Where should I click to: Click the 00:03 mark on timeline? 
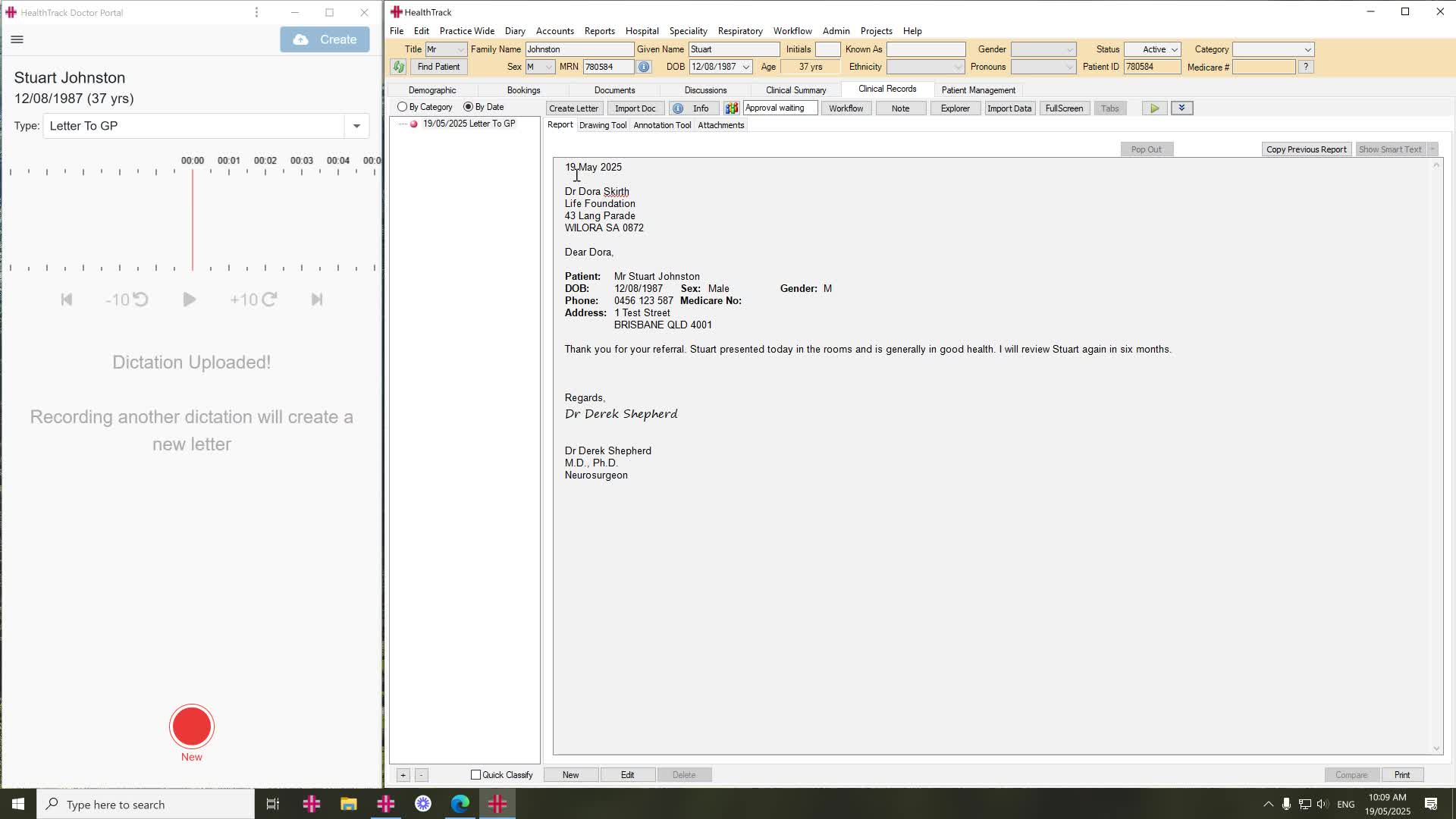(302, 161)
